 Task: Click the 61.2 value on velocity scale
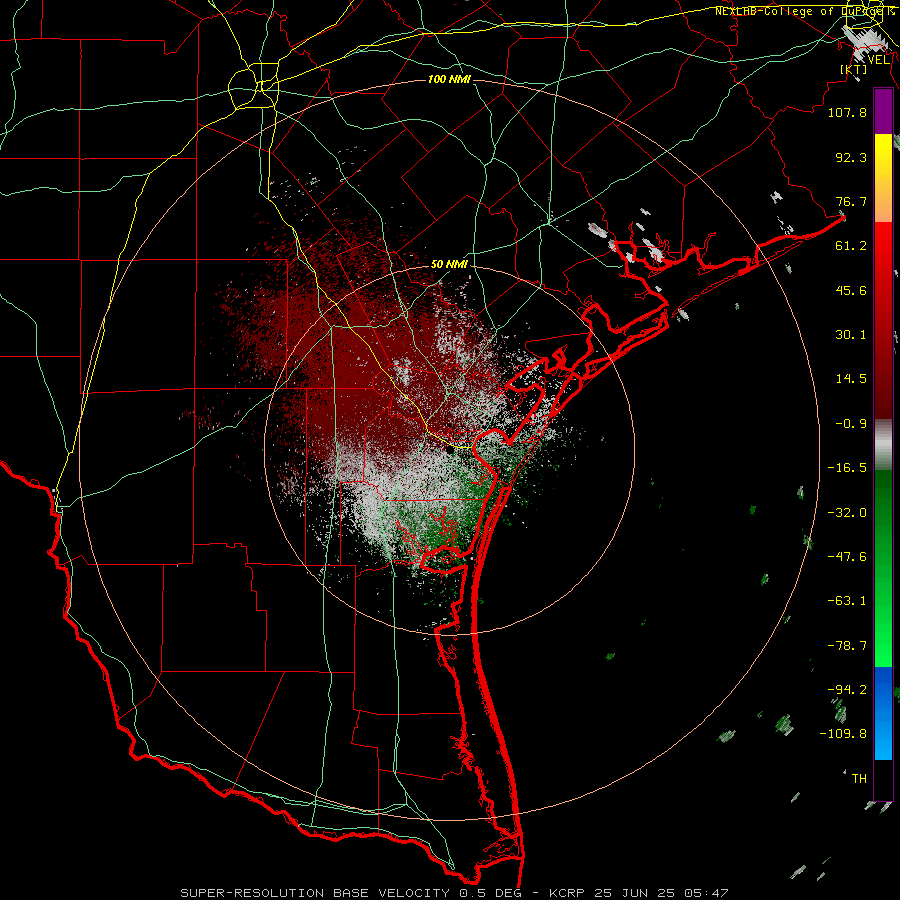tap(851, 246)
